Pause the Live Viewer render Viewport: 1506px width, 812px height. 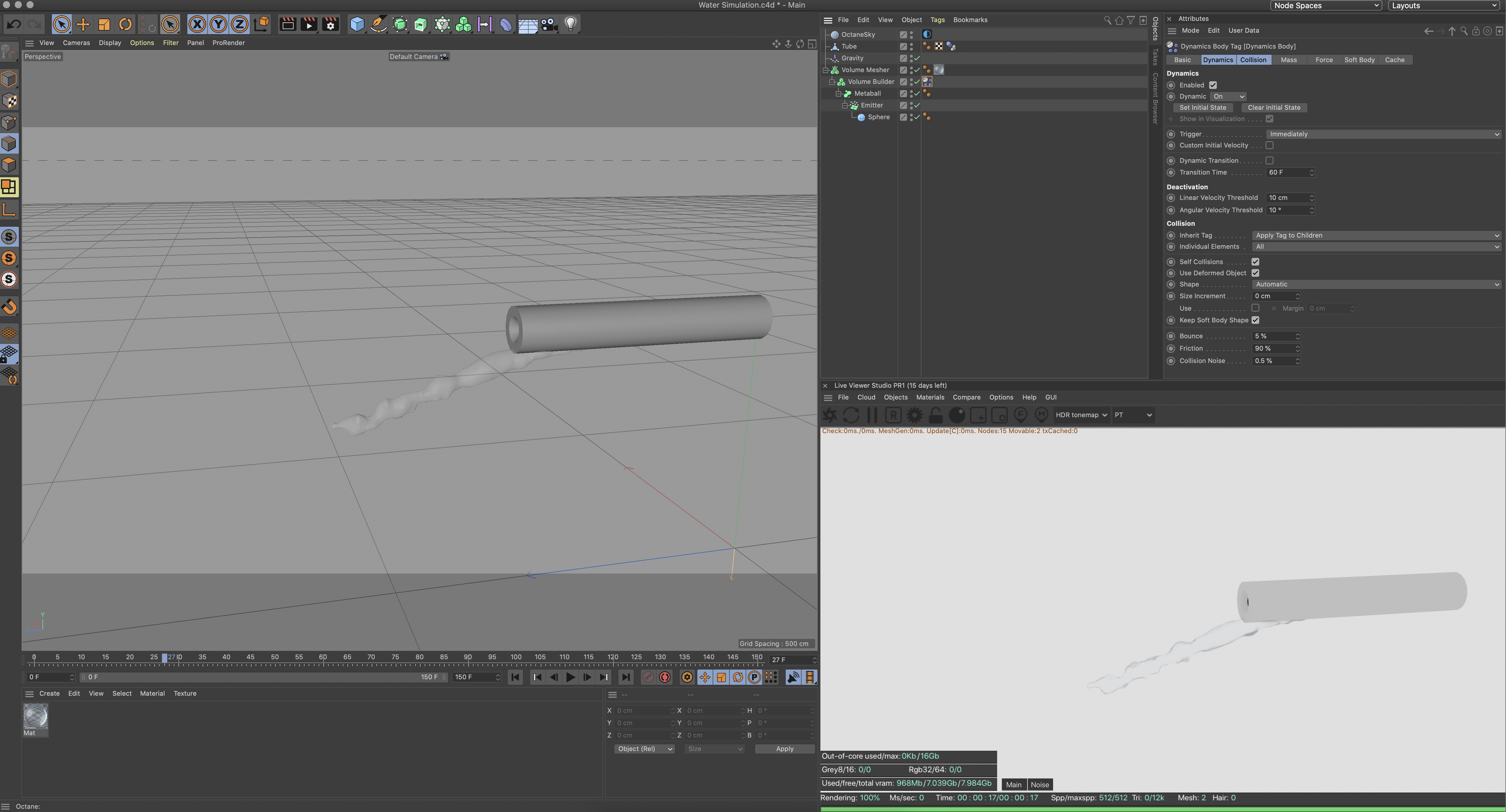click(x=872, y=415)
